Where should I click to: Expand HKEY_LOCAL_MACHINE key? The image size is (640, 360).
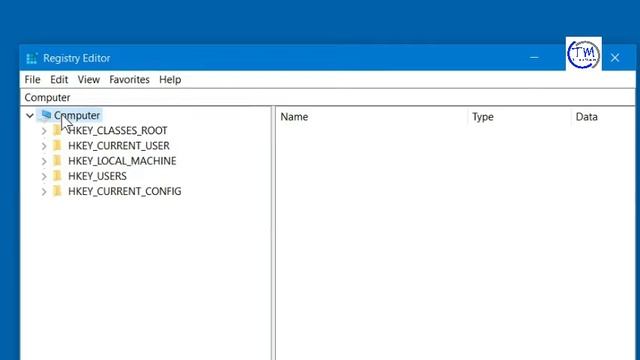44,161
